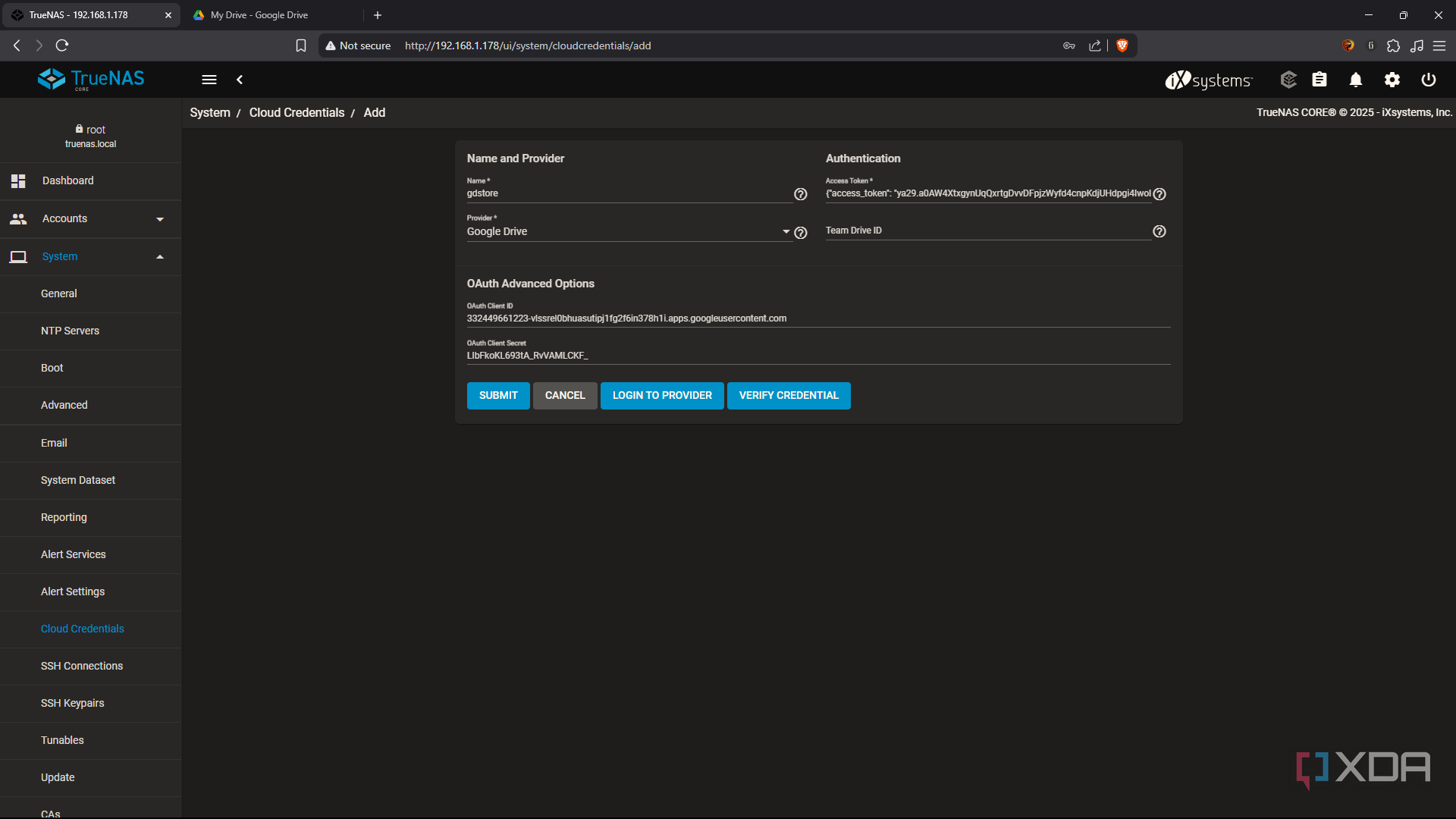Submit the cloud credential form
Image resolution: width=1456 pixels, height=819 pixels.
point(498,396)
